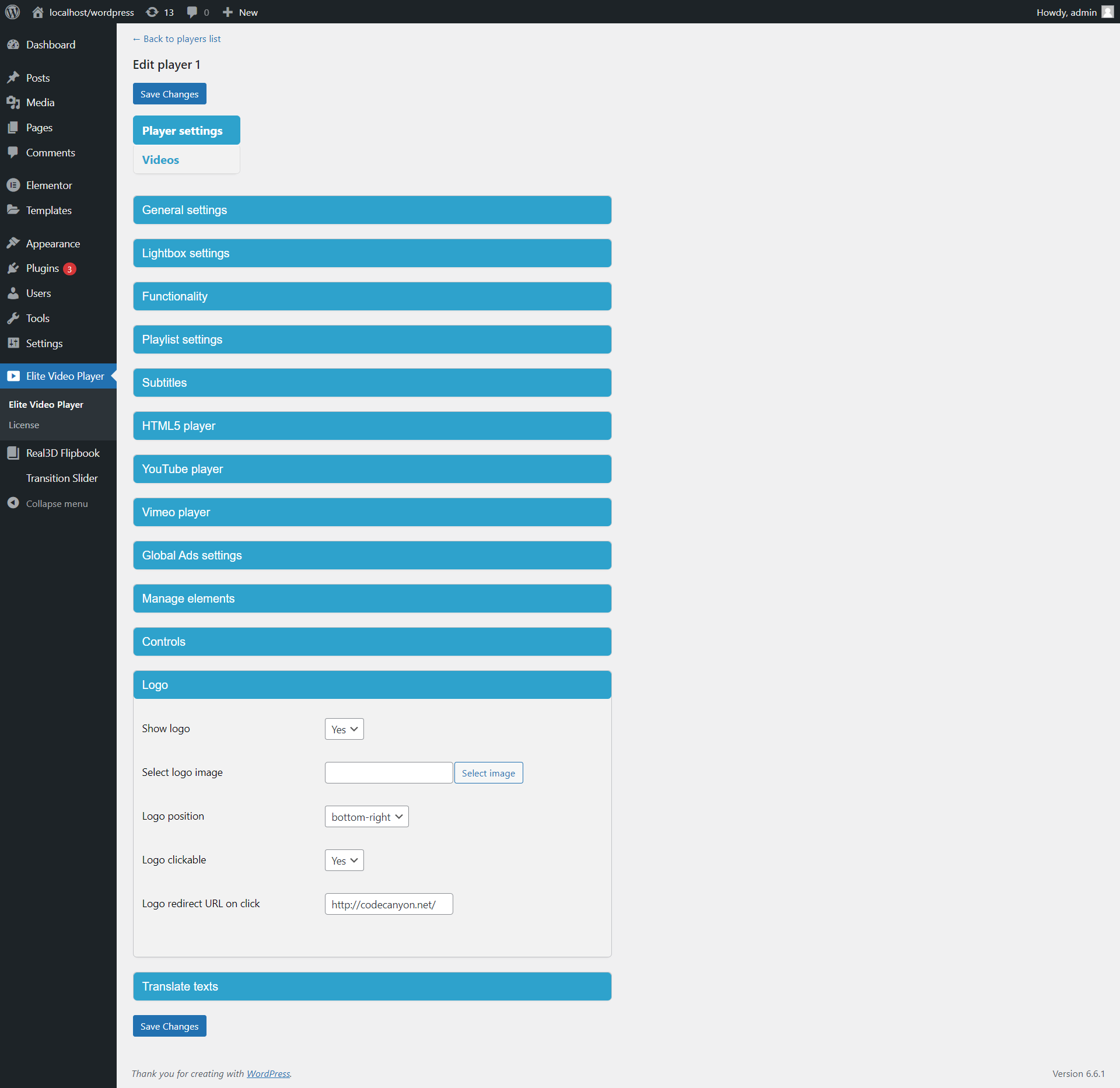Switch to the Videos tab
1120x1088 pixels.
(161, 160)
